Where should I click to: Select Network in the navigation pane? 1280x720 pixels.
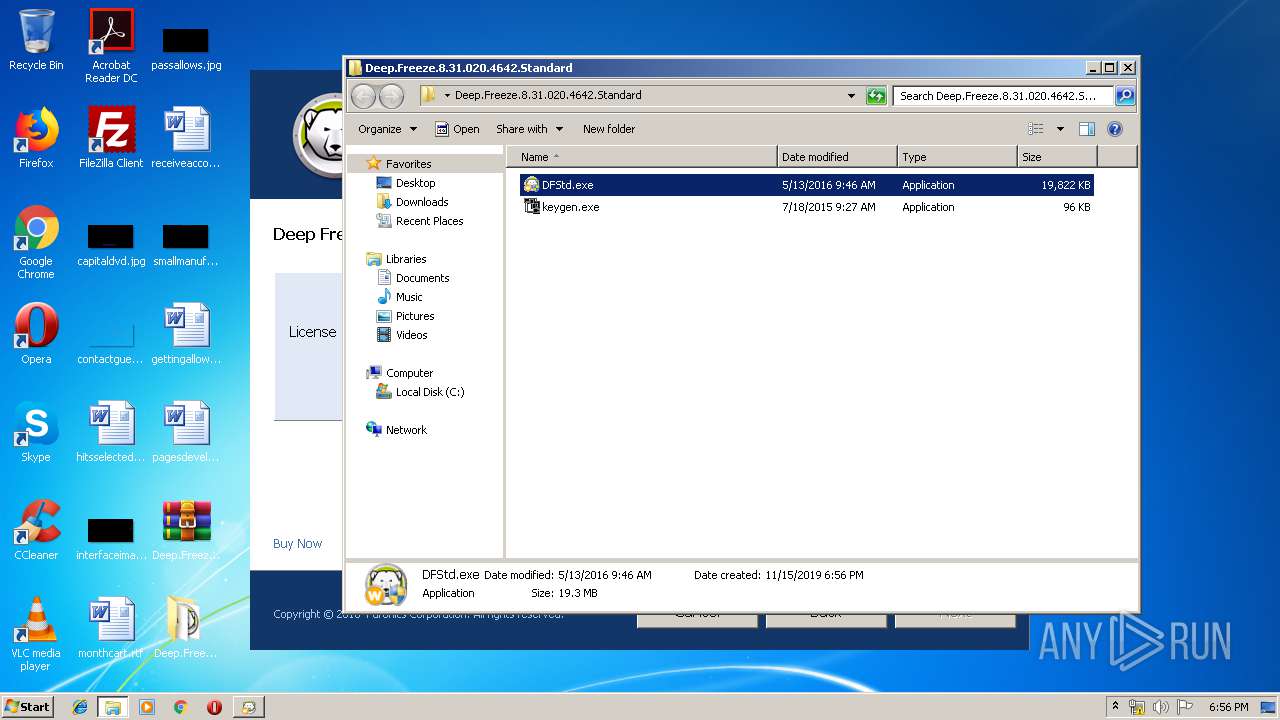point(406,430)
